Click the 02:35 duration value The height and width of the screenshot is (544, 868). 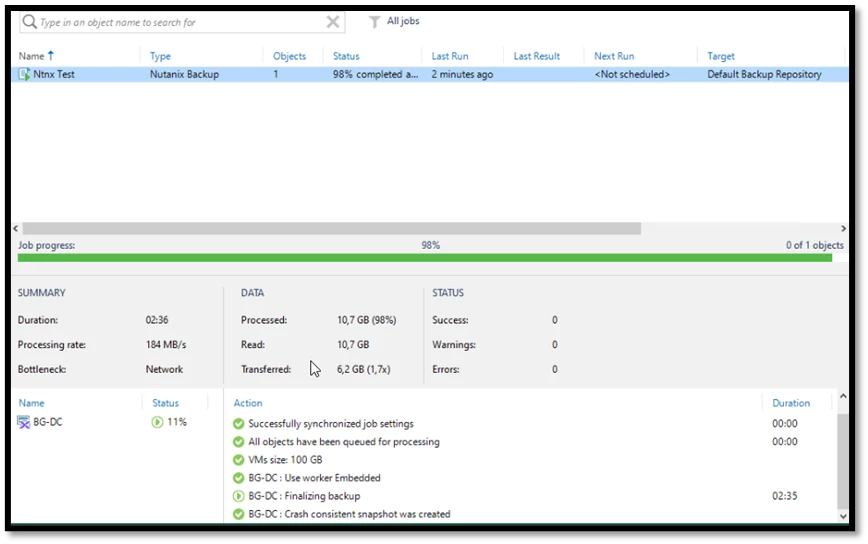click(x=785, y=496)
